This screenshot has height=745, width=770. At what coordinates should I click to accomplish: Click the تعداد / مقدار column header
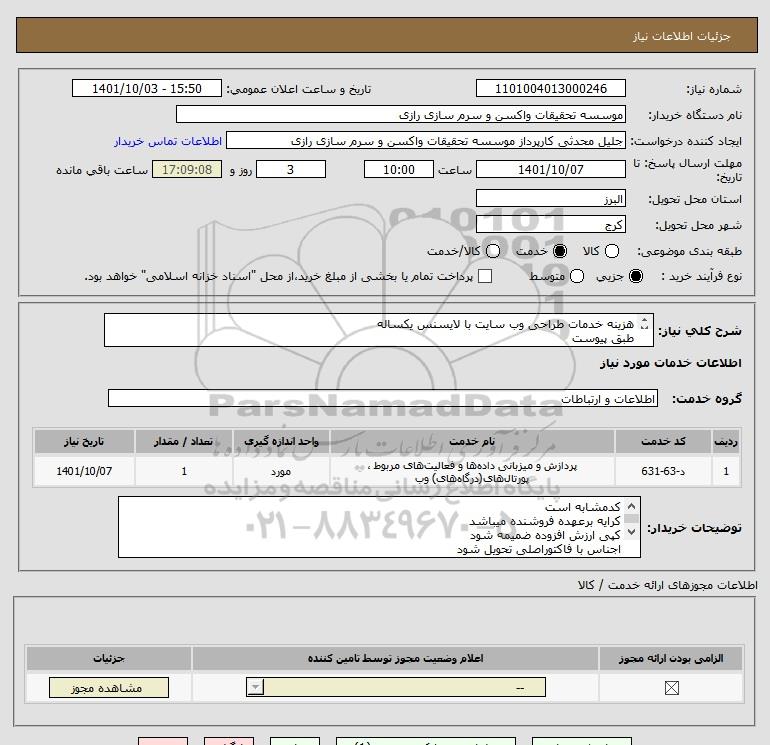pyautogui.click(x=184, y=441)
